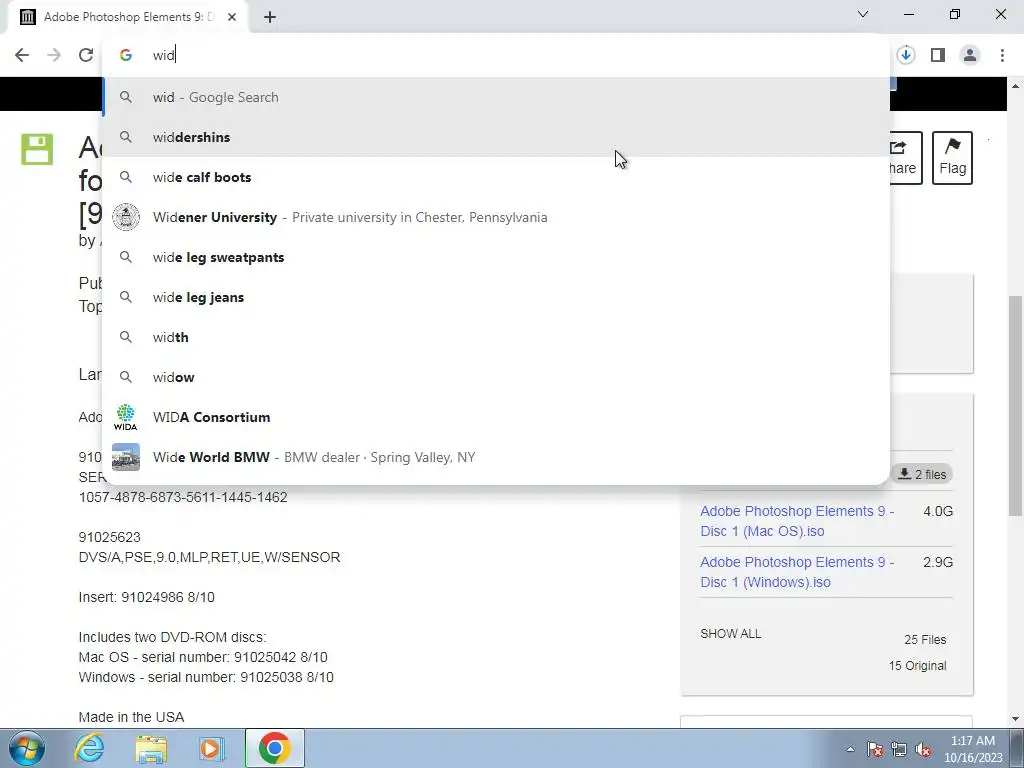Click the search icon beside 'width'
Screen dimensions: 1024x768
click(125, 337)
